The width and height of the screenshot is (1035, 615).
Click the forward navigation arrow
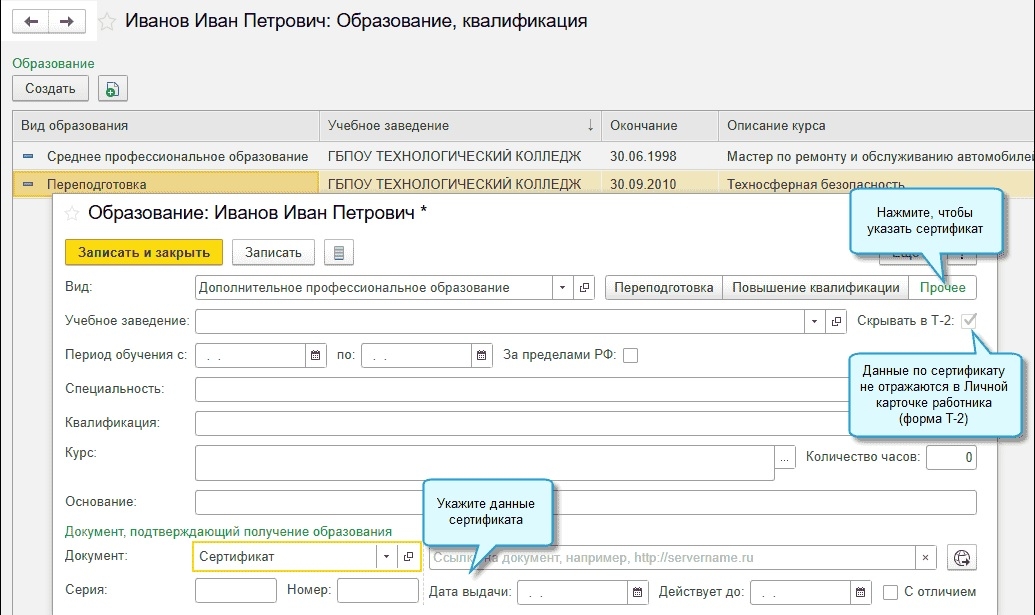pyautogui.click(x=67, y=21)
